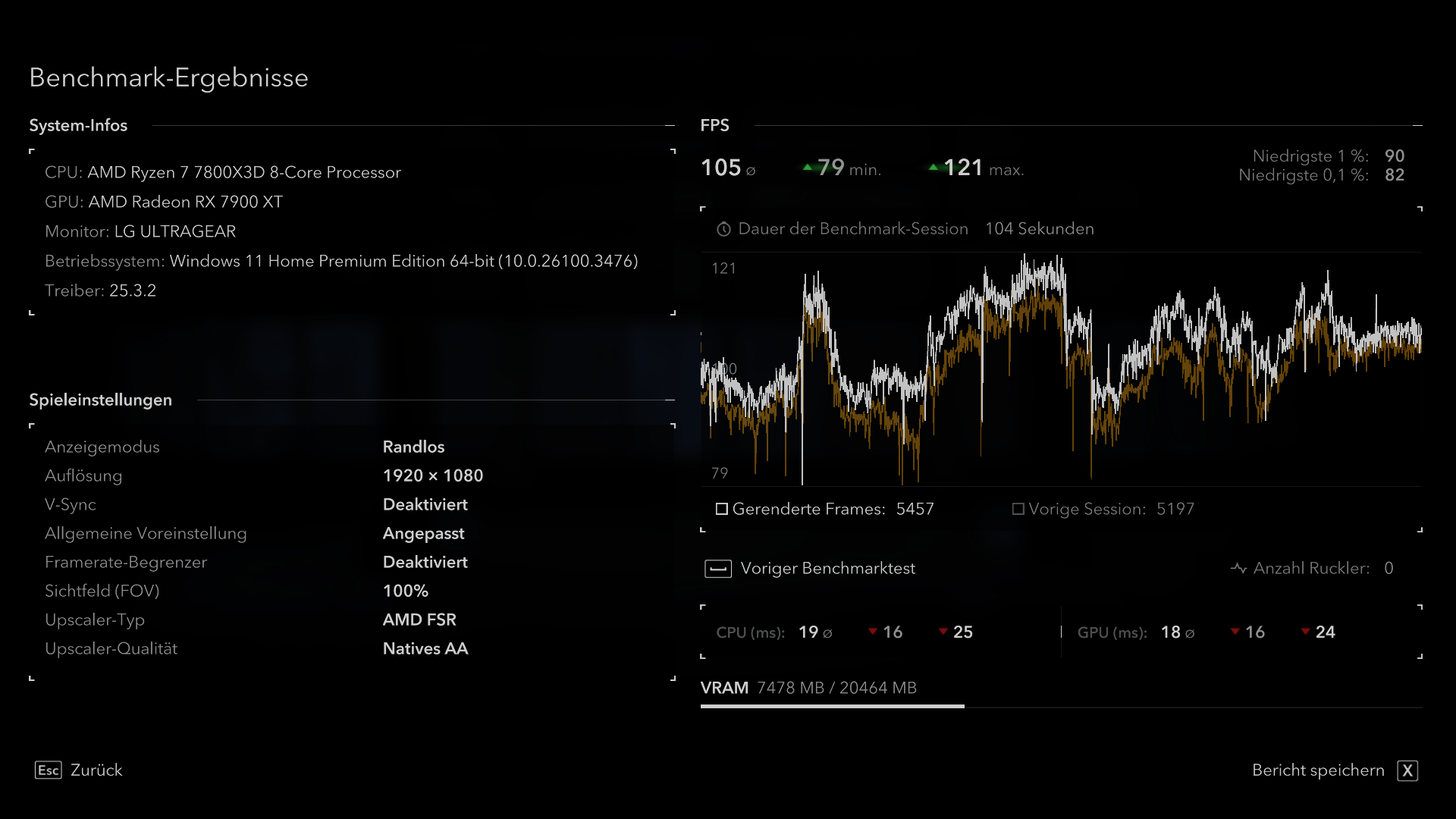The height and width of the screenshot is (819, 1456).
Task: Click the pulse icon next to Anzahl Ruckler
Action: click(x=1238, y=568)
